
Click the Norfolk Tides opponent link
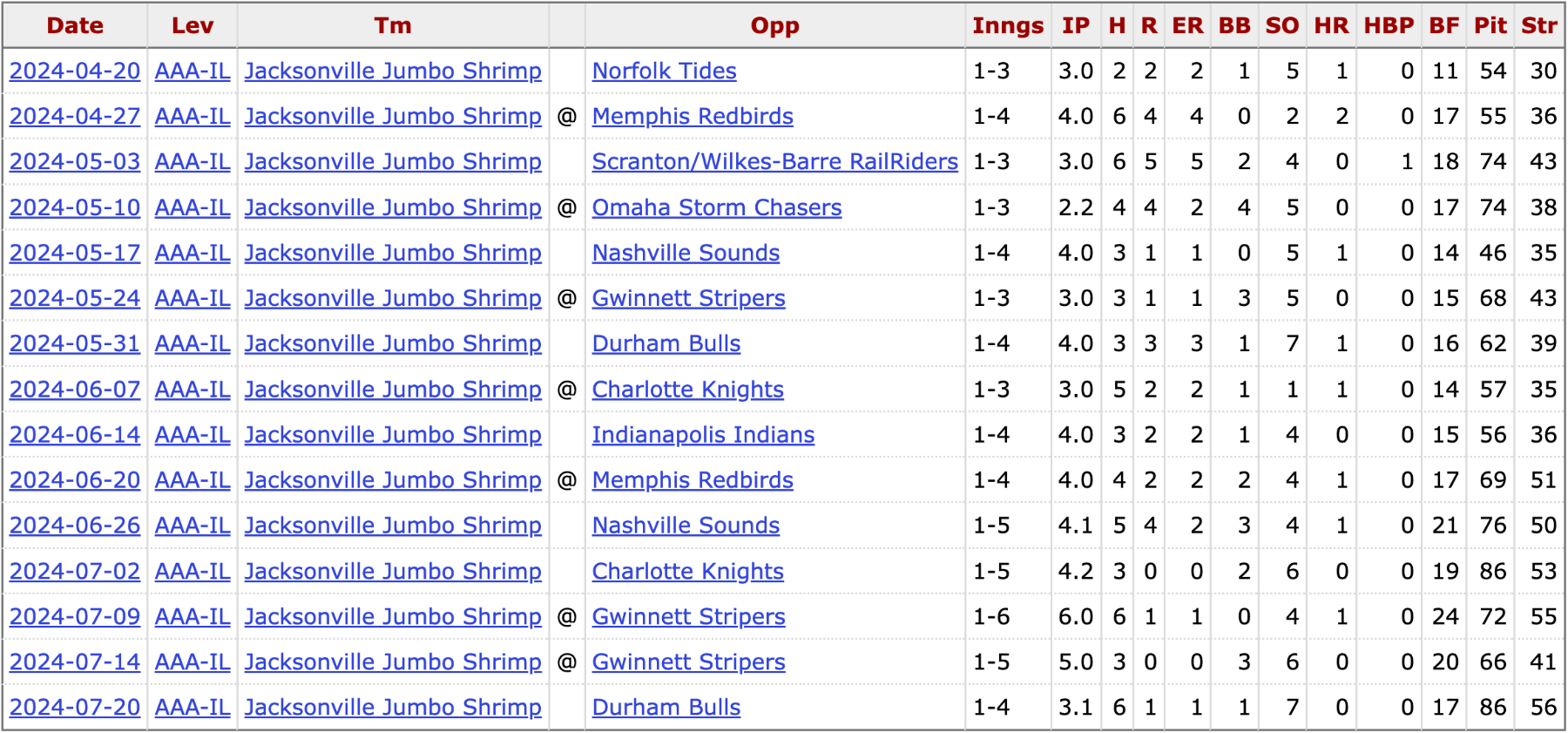click(664, 71)
